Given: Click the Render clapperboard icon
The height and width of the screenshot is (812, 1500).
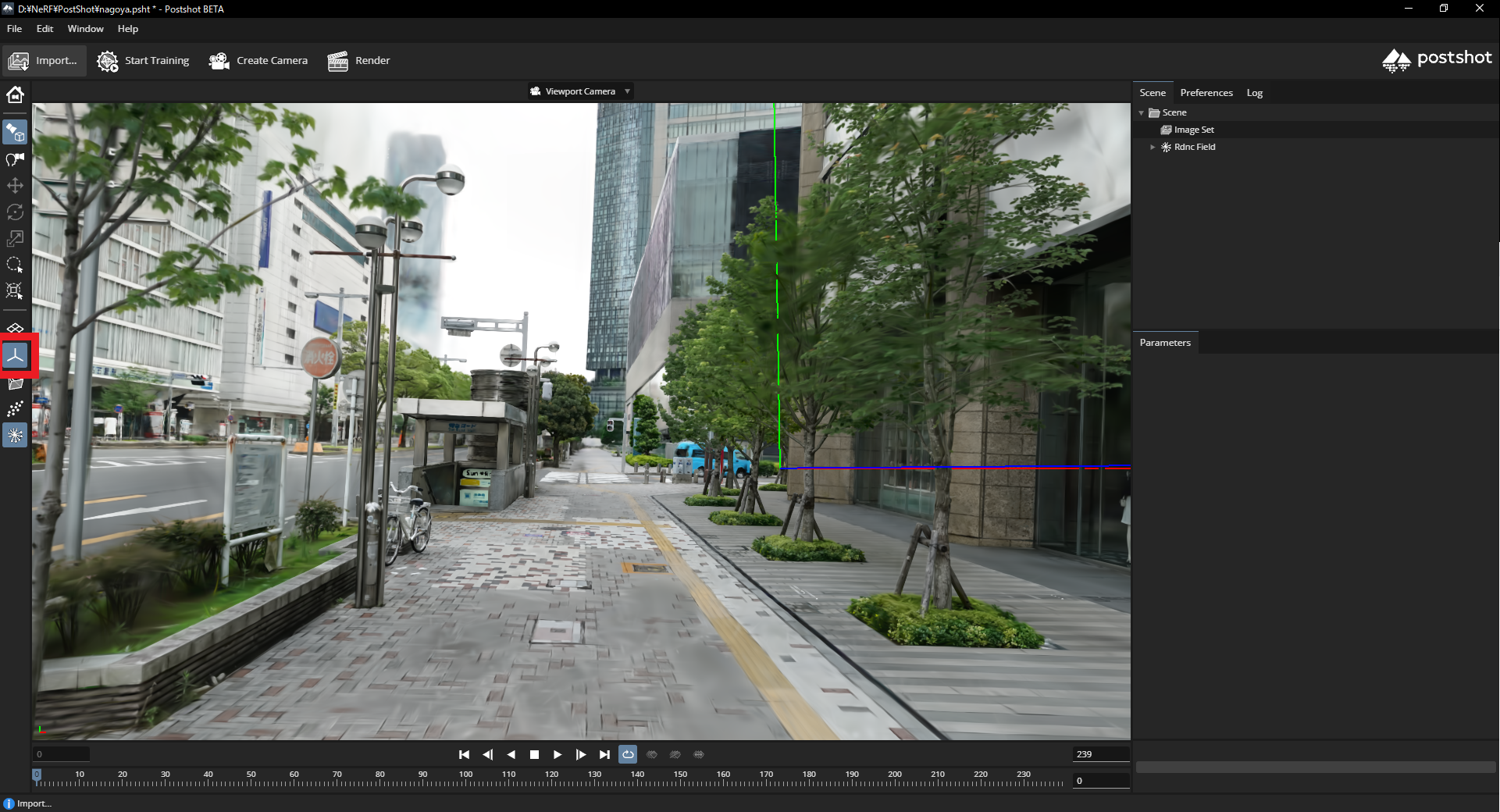Looking at the screenshot, I should tap(337, 61).
